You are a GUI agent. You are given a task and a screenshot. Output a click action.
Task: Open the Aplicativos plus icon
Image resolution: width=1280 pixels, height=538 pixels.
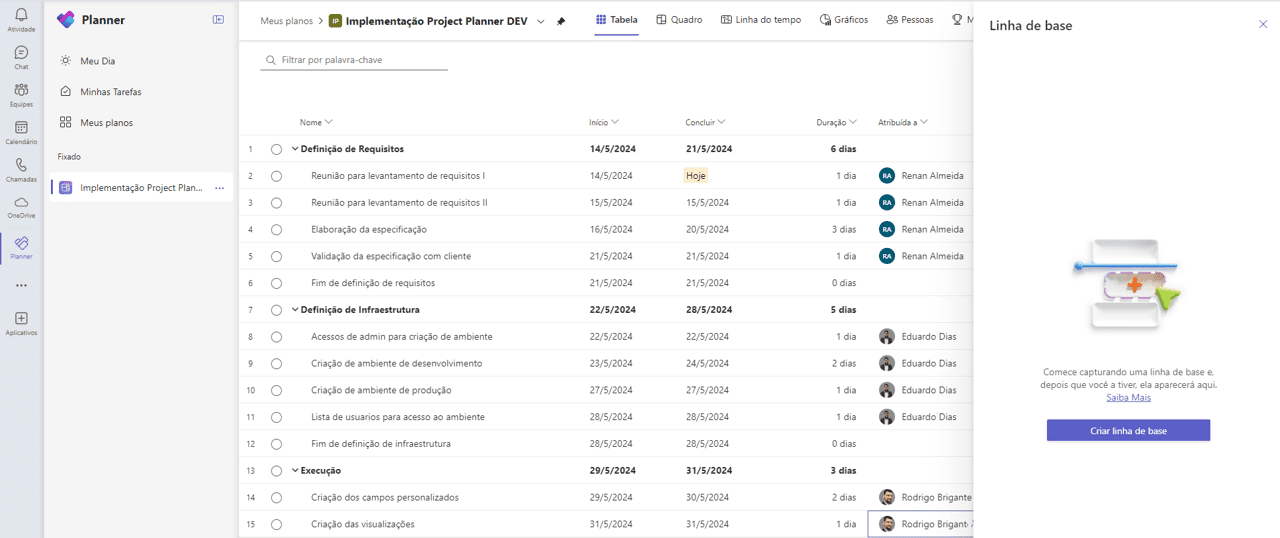21,318
